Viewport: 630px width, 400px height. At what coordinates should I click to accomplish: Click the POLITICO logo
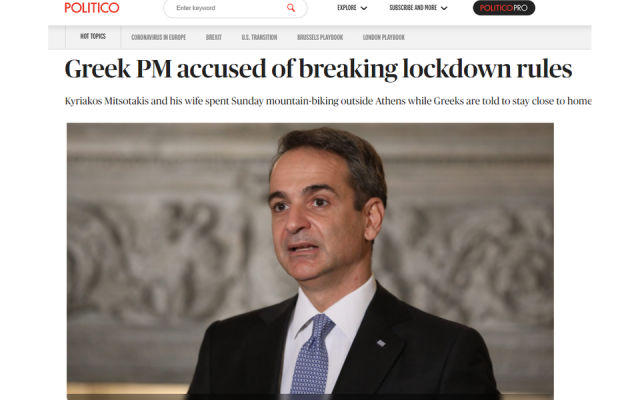coord(92,8)
